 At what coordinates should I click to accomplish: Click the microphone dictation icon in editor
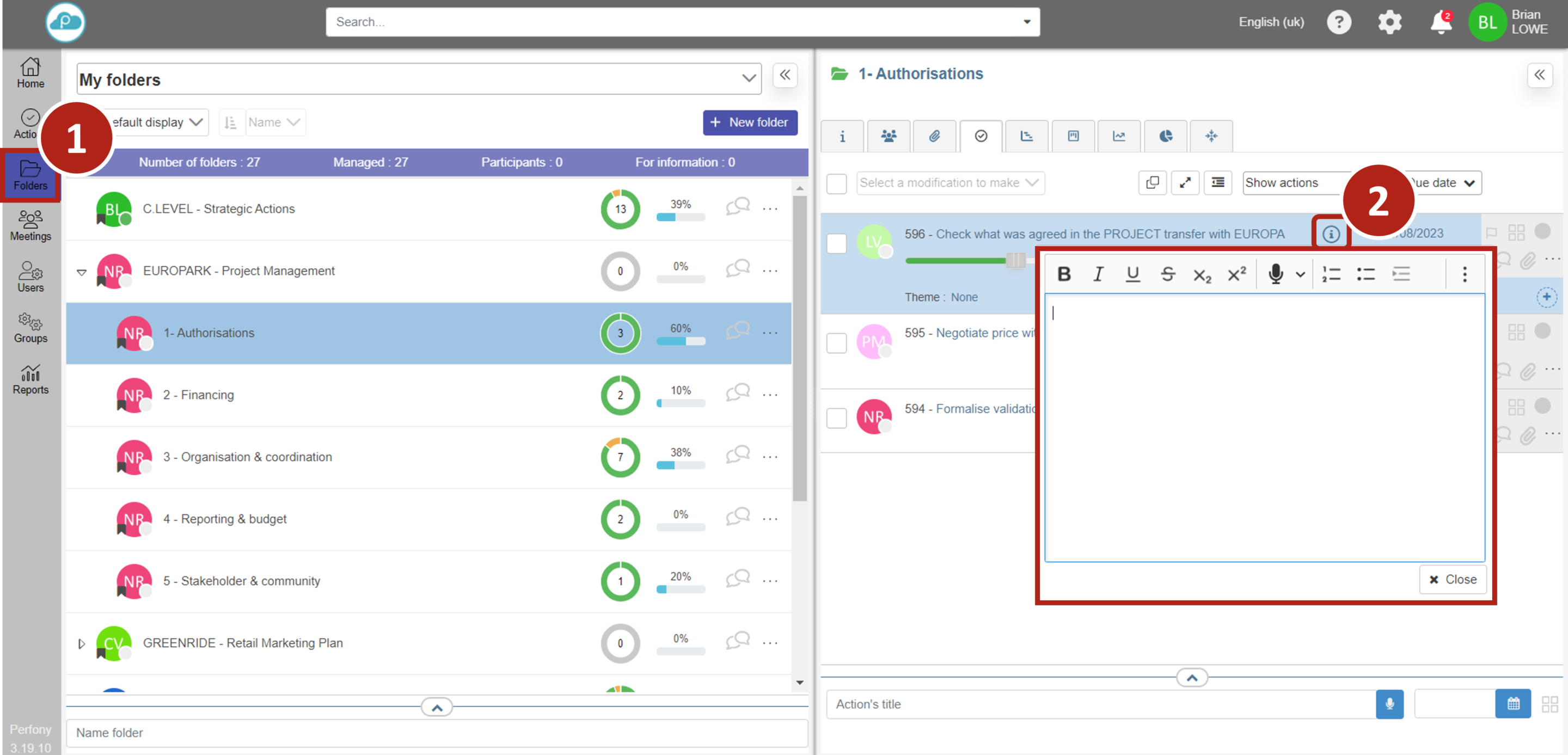1275,274
